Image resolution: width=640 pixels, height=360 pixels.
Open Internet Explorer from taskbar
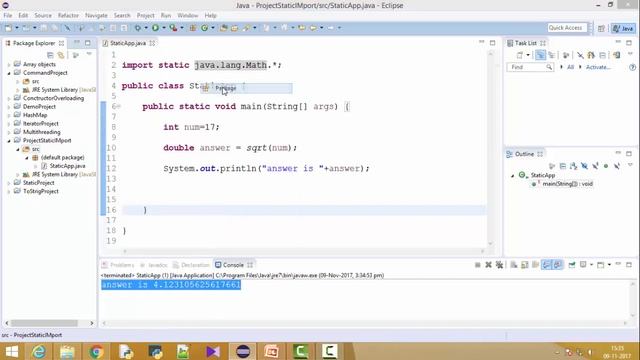(39, 351)
